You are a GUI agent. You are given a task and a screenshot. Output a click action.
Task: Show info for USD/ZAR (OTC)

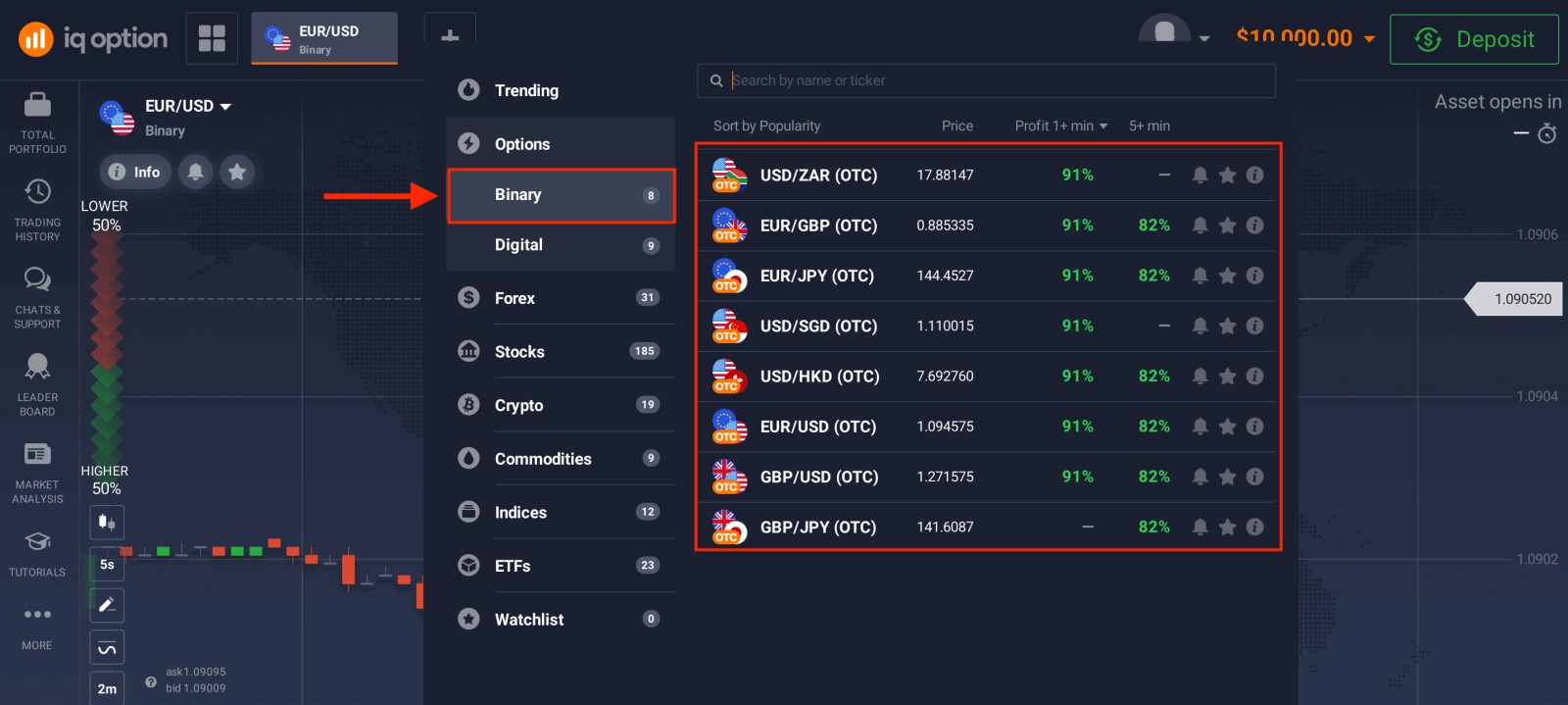pyautogui.click(x=1254, y=175)
